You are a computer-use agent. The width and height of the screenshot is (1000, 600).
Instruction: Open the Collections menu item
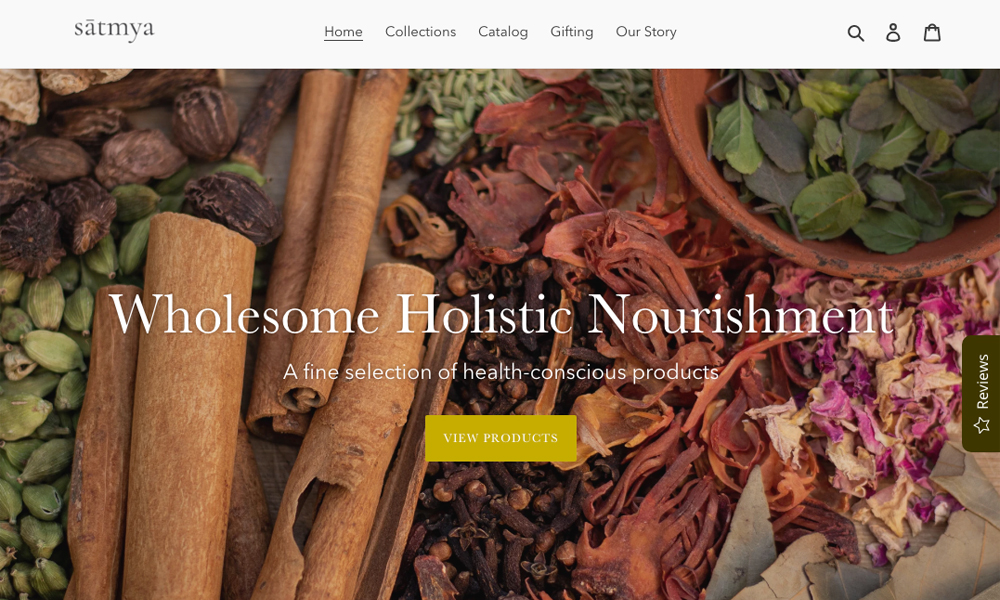click(420, 32)
